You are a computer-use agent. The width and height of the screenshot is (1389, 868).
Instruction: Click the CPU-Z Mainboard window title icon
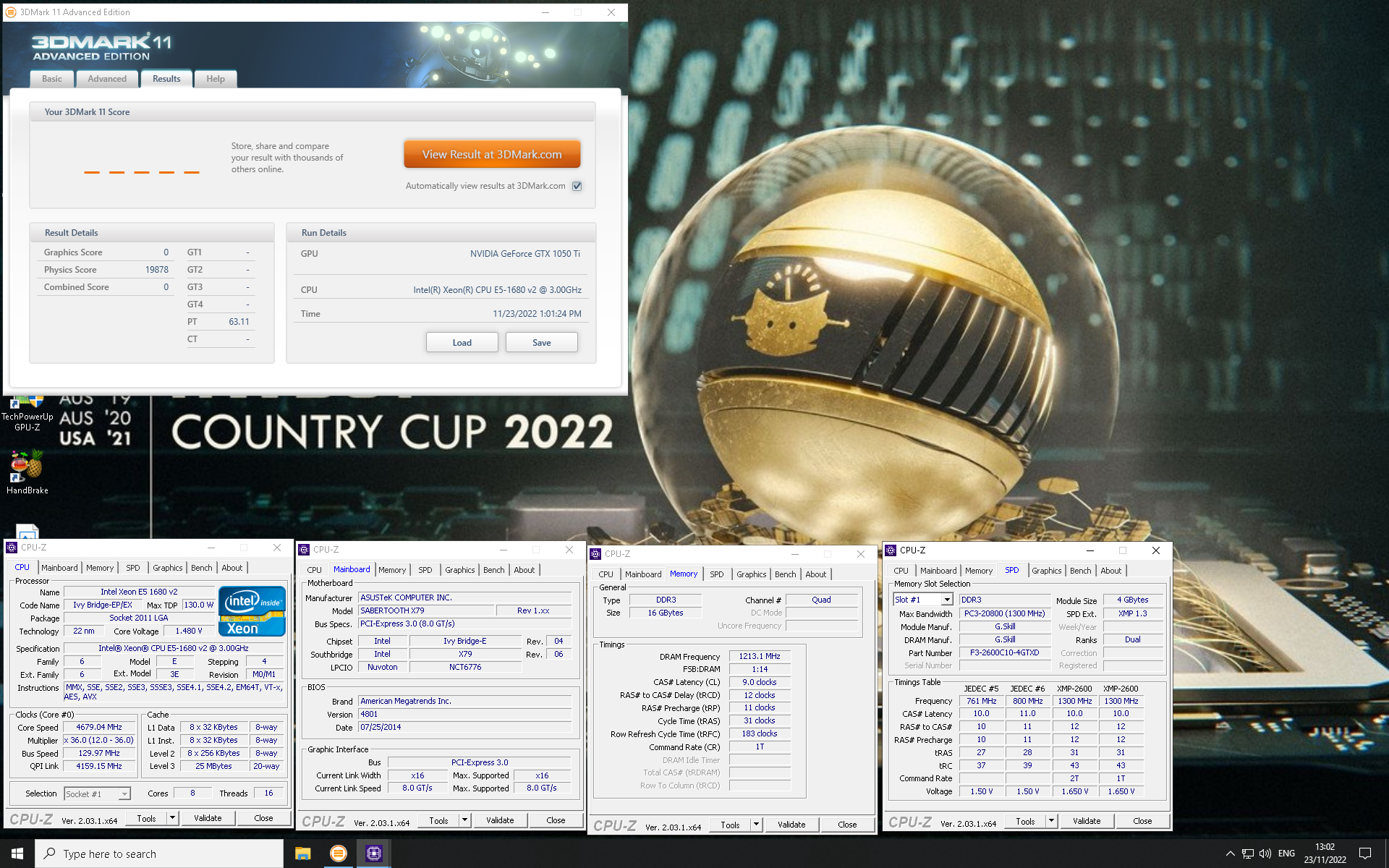tap(304, 550)
